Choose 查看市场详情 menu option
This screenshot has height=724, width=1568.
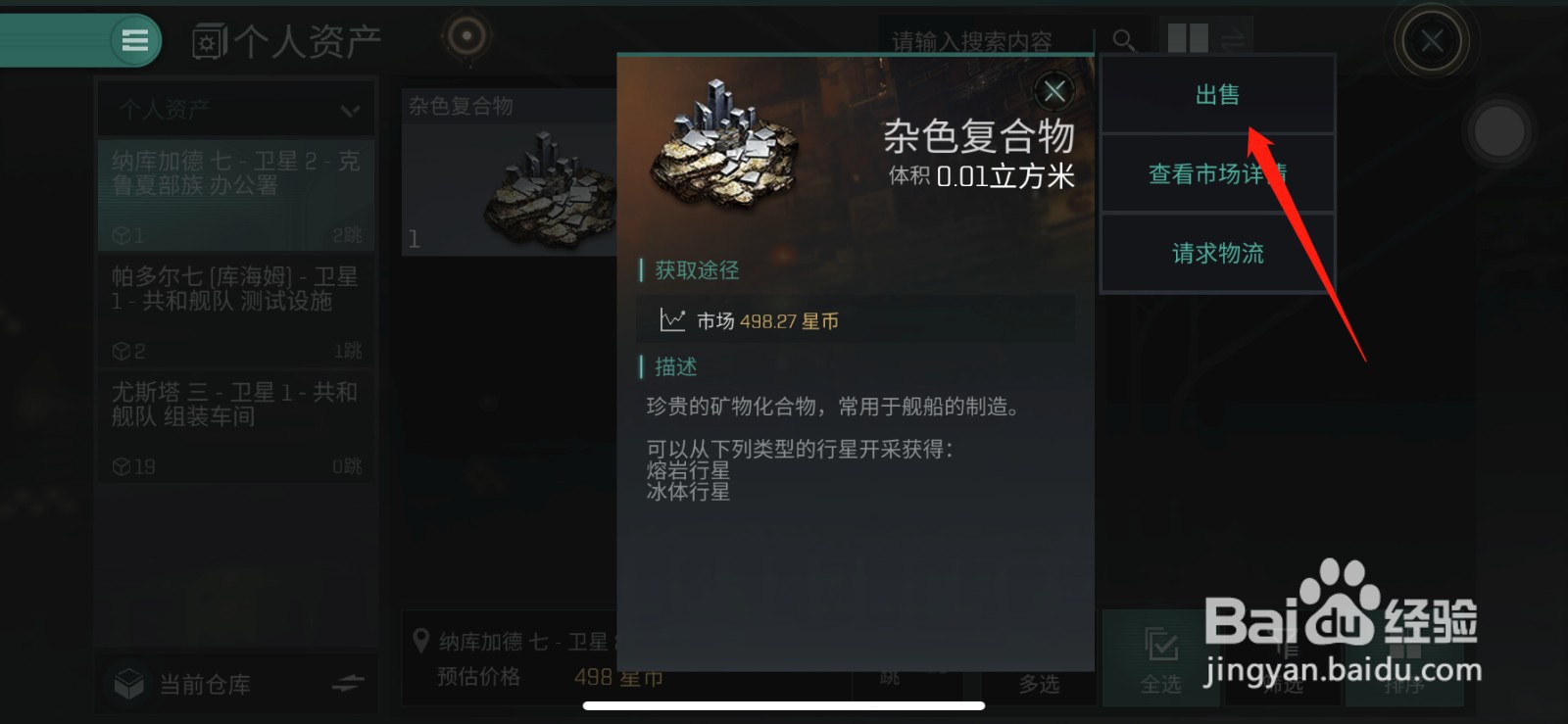(1217, 174)
